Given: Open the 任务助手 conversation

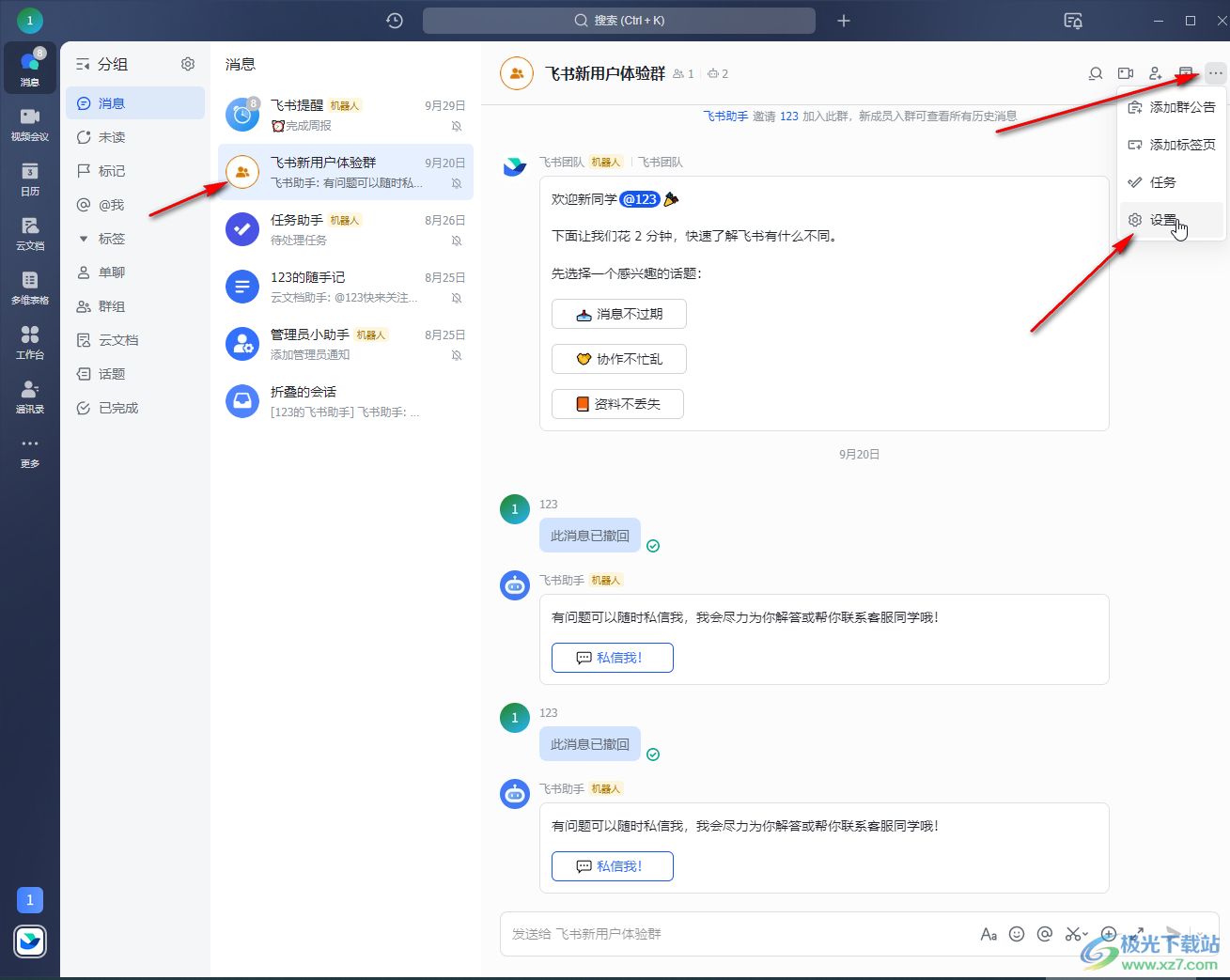Looking at the screenshot, I should 346,229.
